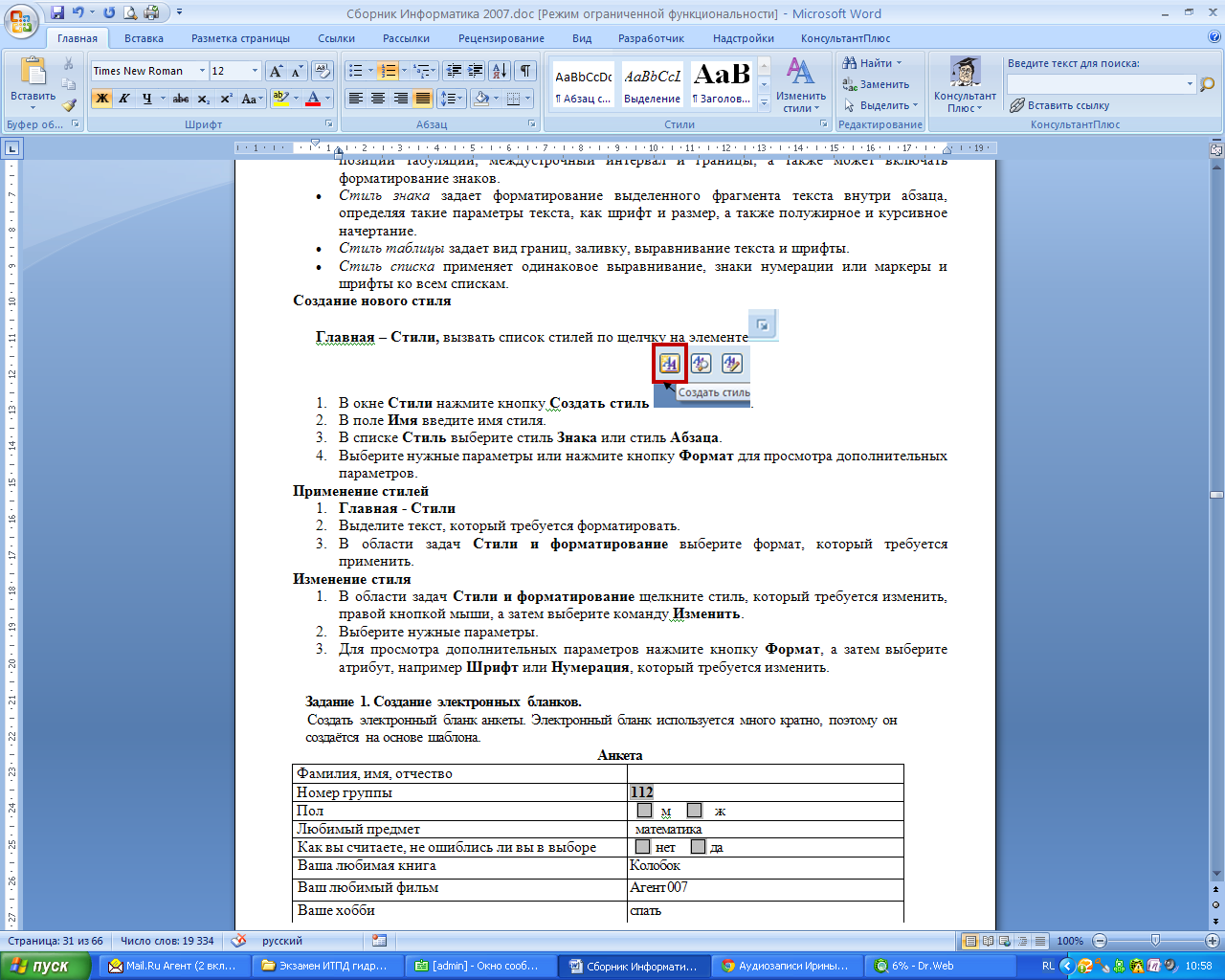
Task: Open the Times New Roman font dropdown
Action: 202,71
